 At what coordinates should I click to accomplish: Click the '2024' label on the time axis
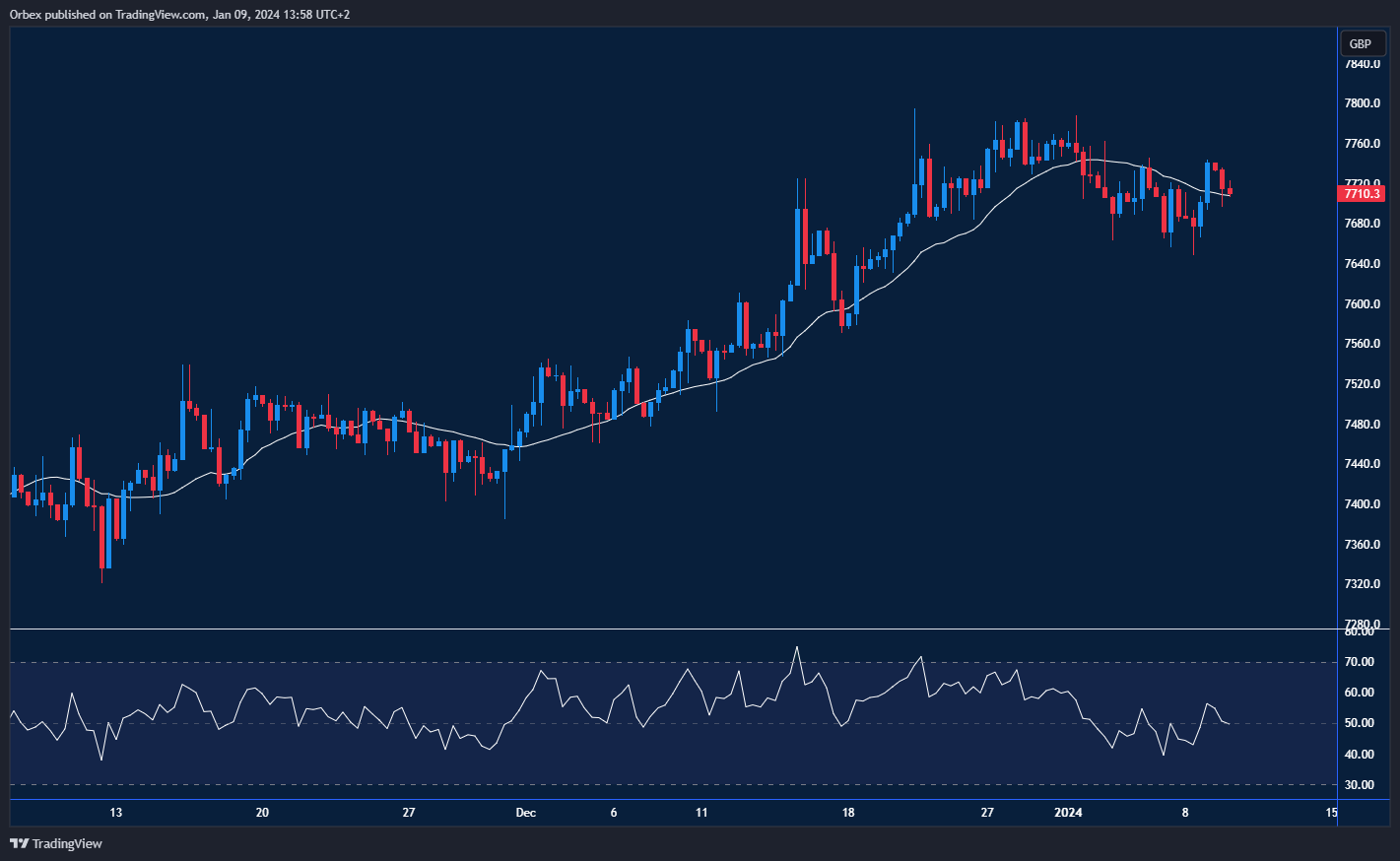(x=1068, y=813)
